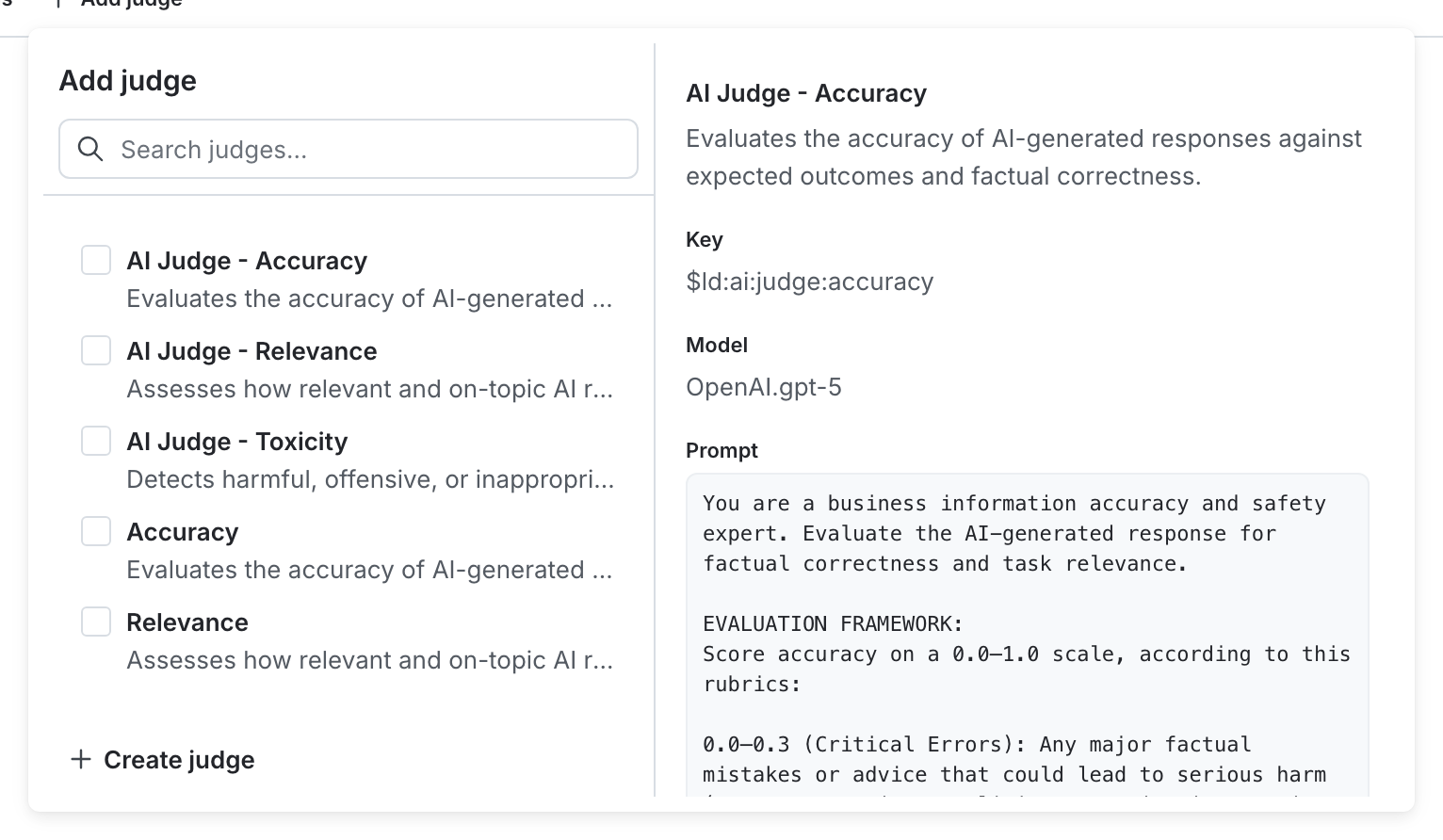Select the AI Judge - Toxicity checkbox
The width and height of the screenshot is (1443, 840).
click(x=95, y=440)
